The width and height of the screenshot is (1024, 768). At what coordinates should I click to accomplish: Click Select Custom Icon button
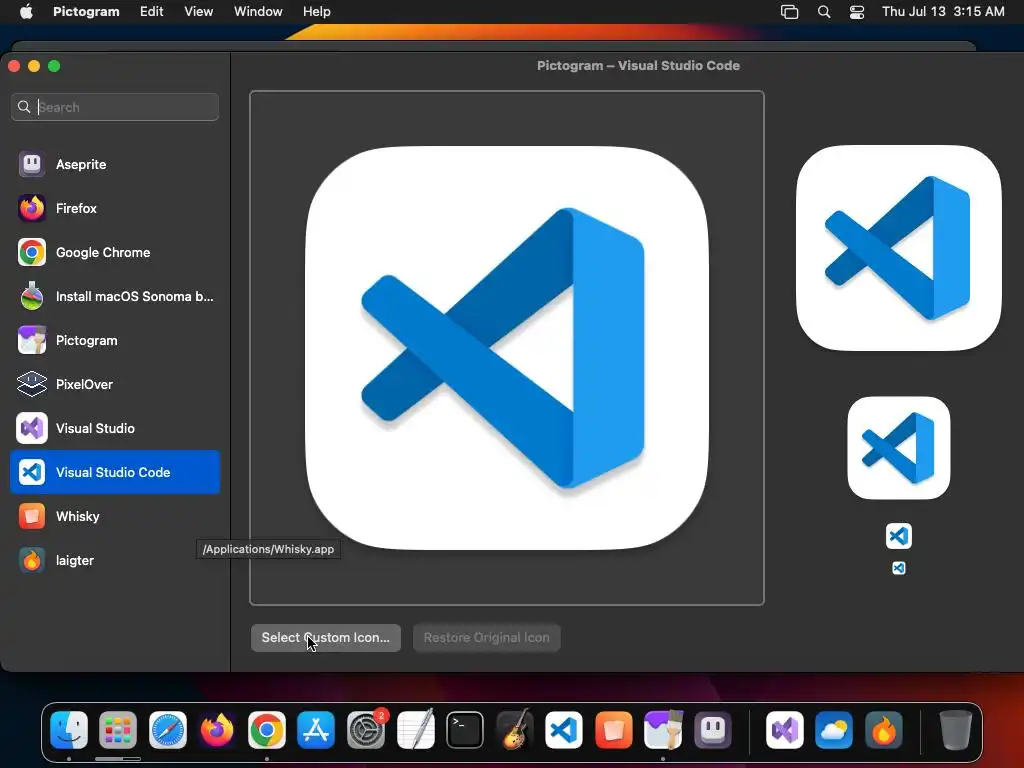click(326, 637)
